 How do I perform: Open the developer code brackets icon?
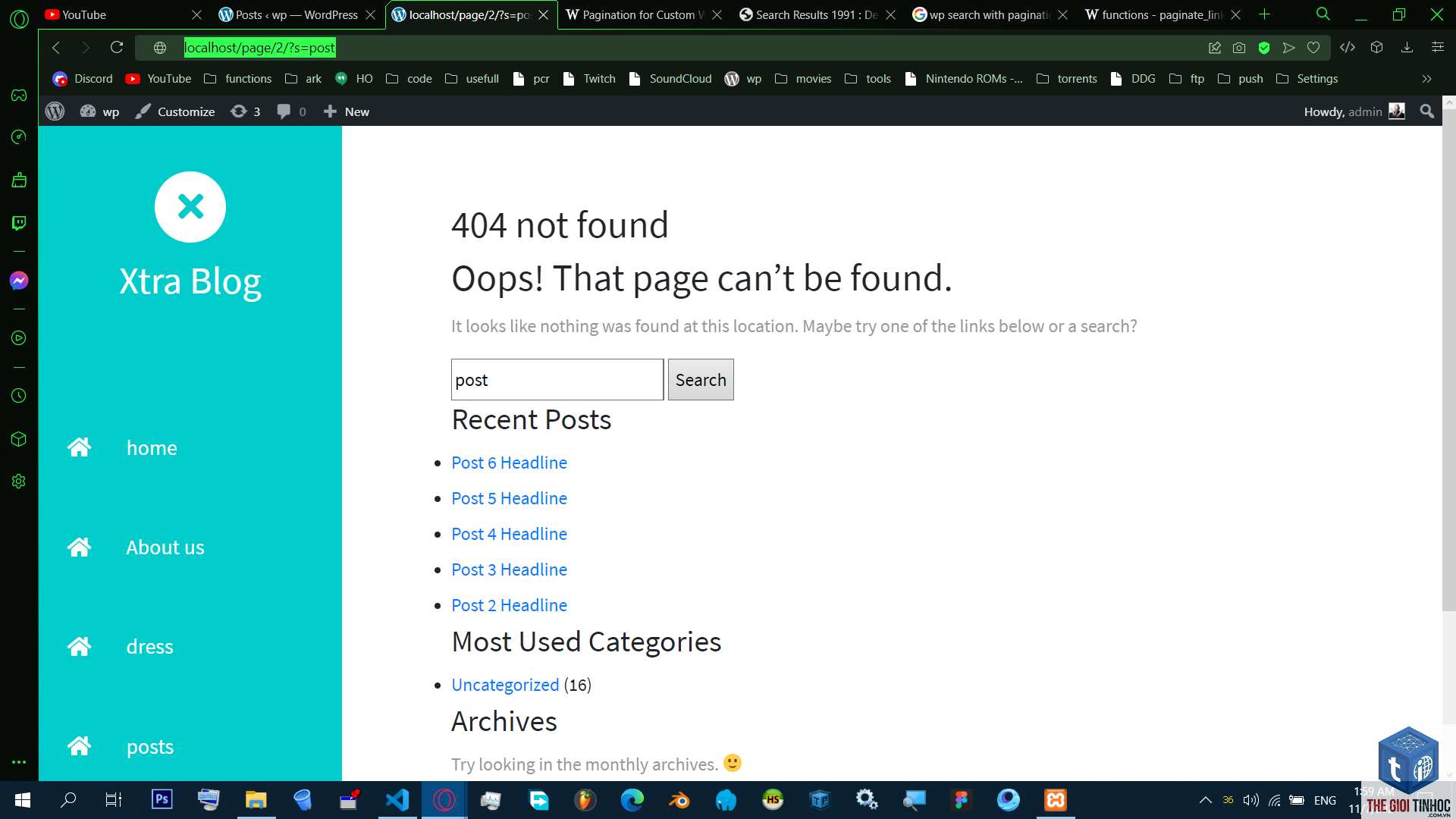[x=1348, y=48]
